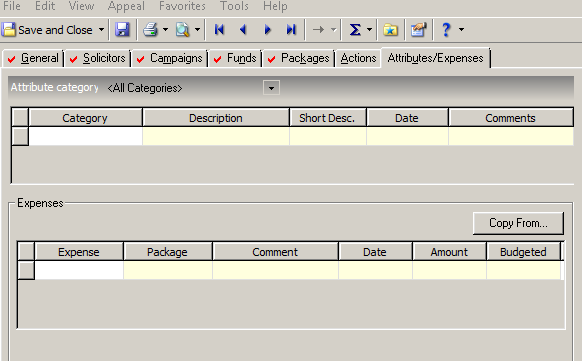Image resolution: width=582 pixels, height=361 pixels.
Task: Click the Comments column header
Action: 511,118
